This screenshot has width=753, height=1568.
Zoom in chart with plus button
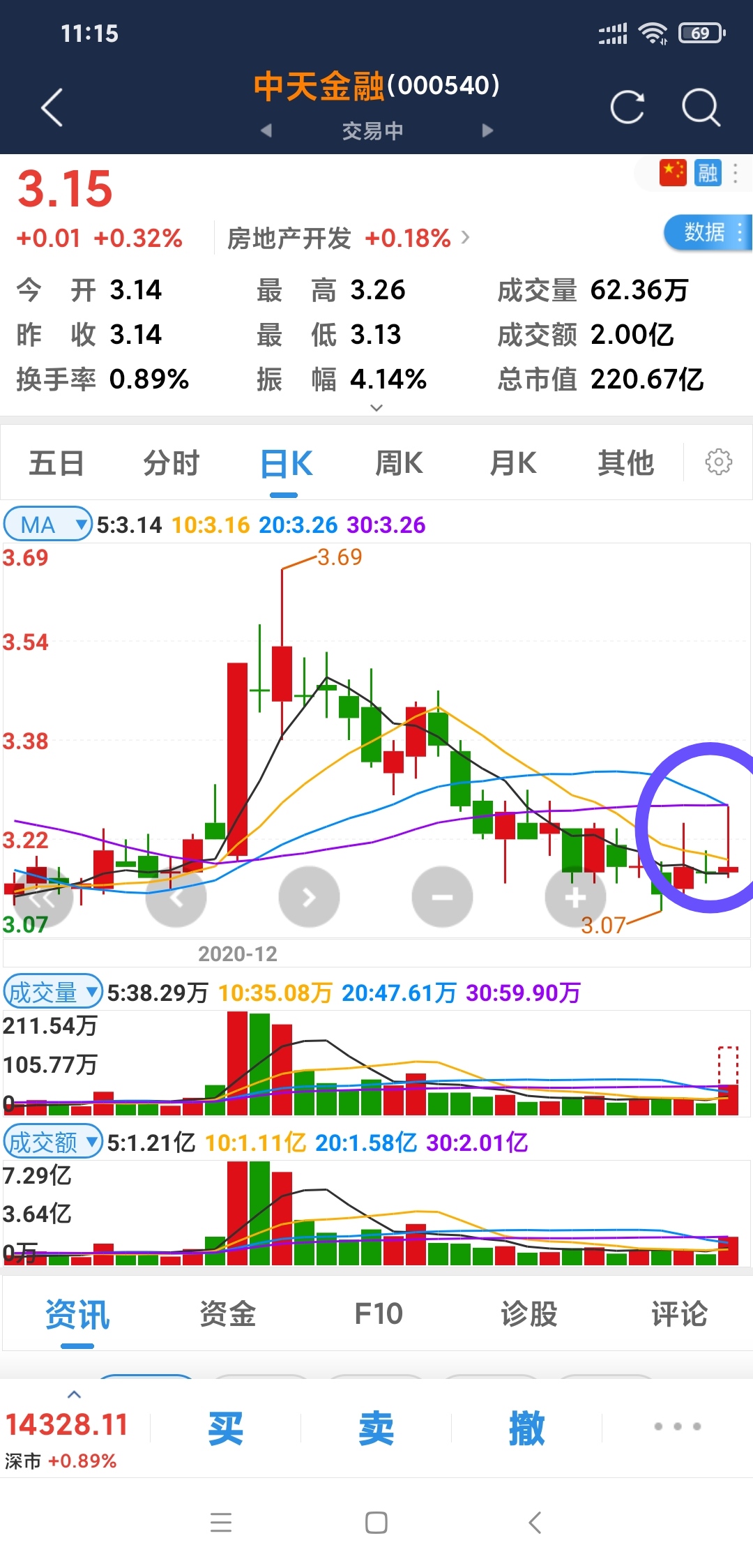575,897
